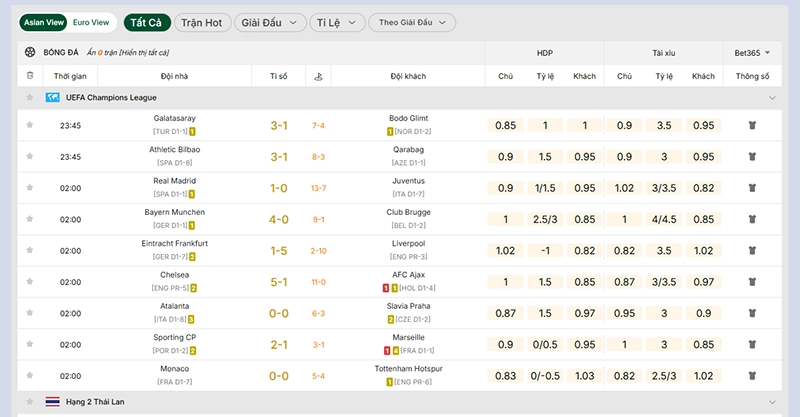800x417 pixels.
Task: Collapse the UEFA Champions League section
Action: (x=772, y=98)
